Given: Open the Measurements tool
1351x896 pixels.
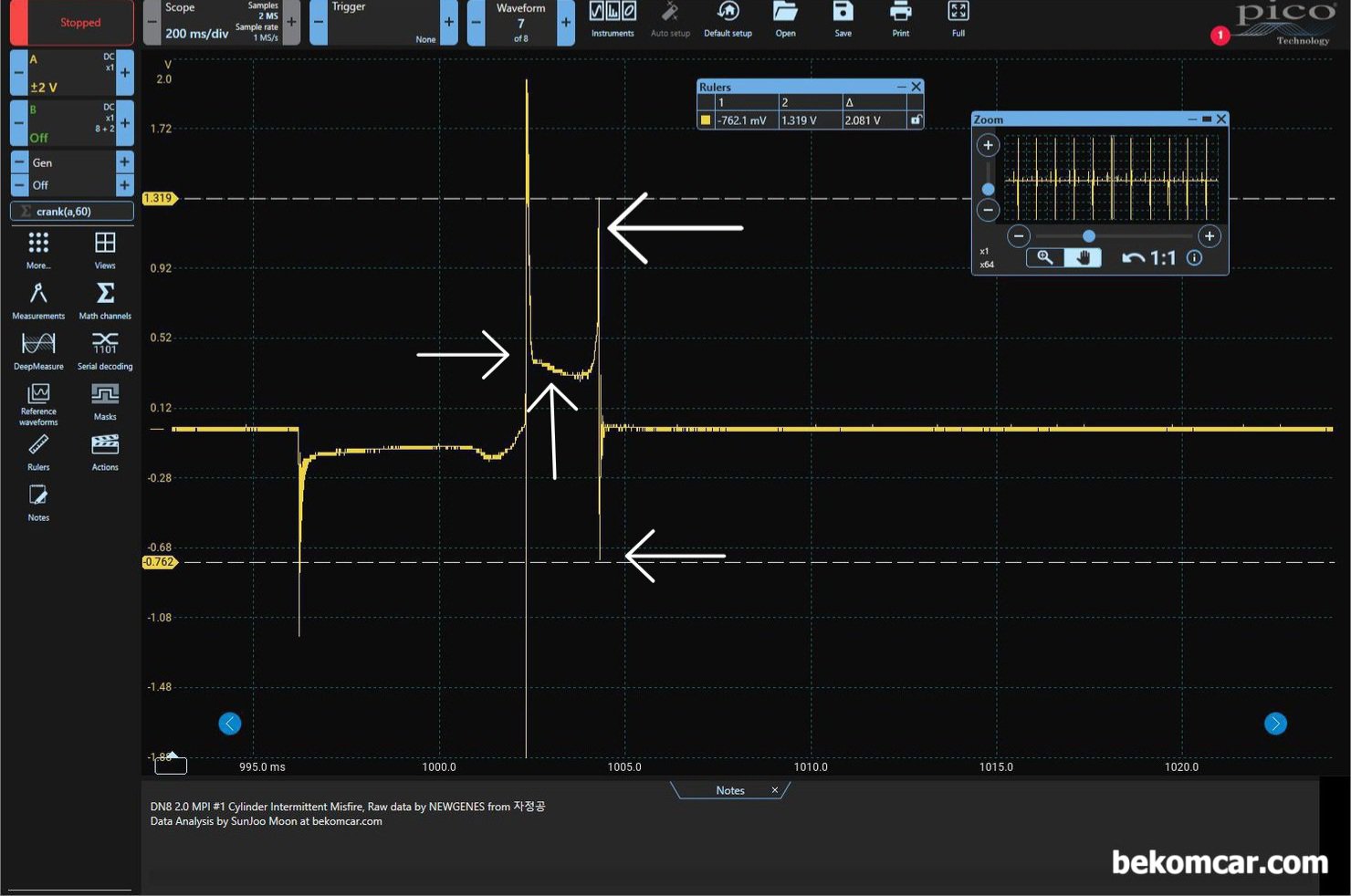Looking at the screenshot, I should 38,301.
